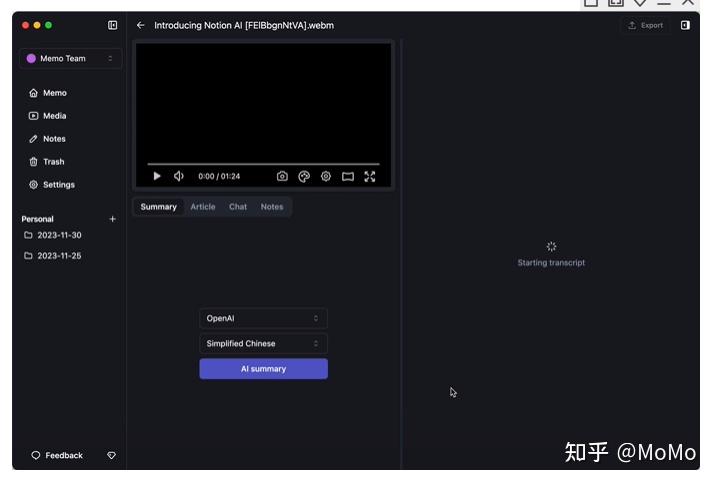Toggle theater mode icon
Screen dimensions: 716x484
point(348,177)
